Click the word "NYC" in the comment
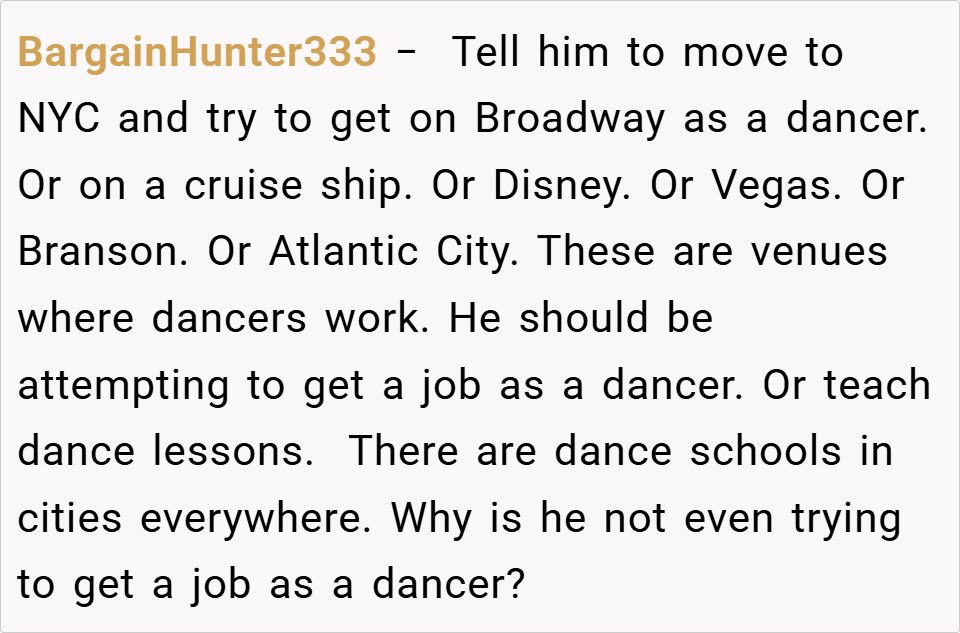This screenshot has height=633, width=960. 61,119
